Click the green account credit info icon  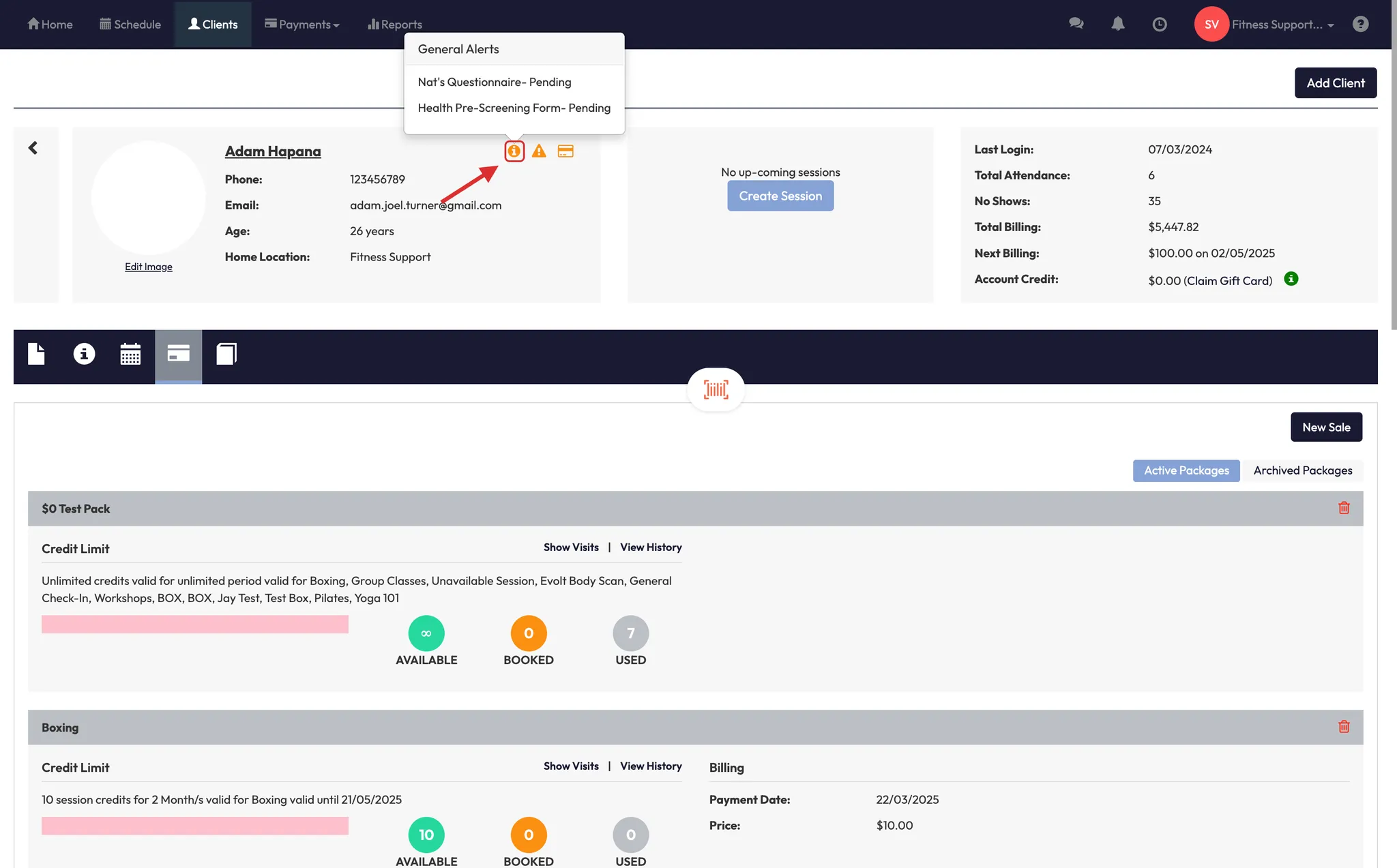(x=1291, y=279)
